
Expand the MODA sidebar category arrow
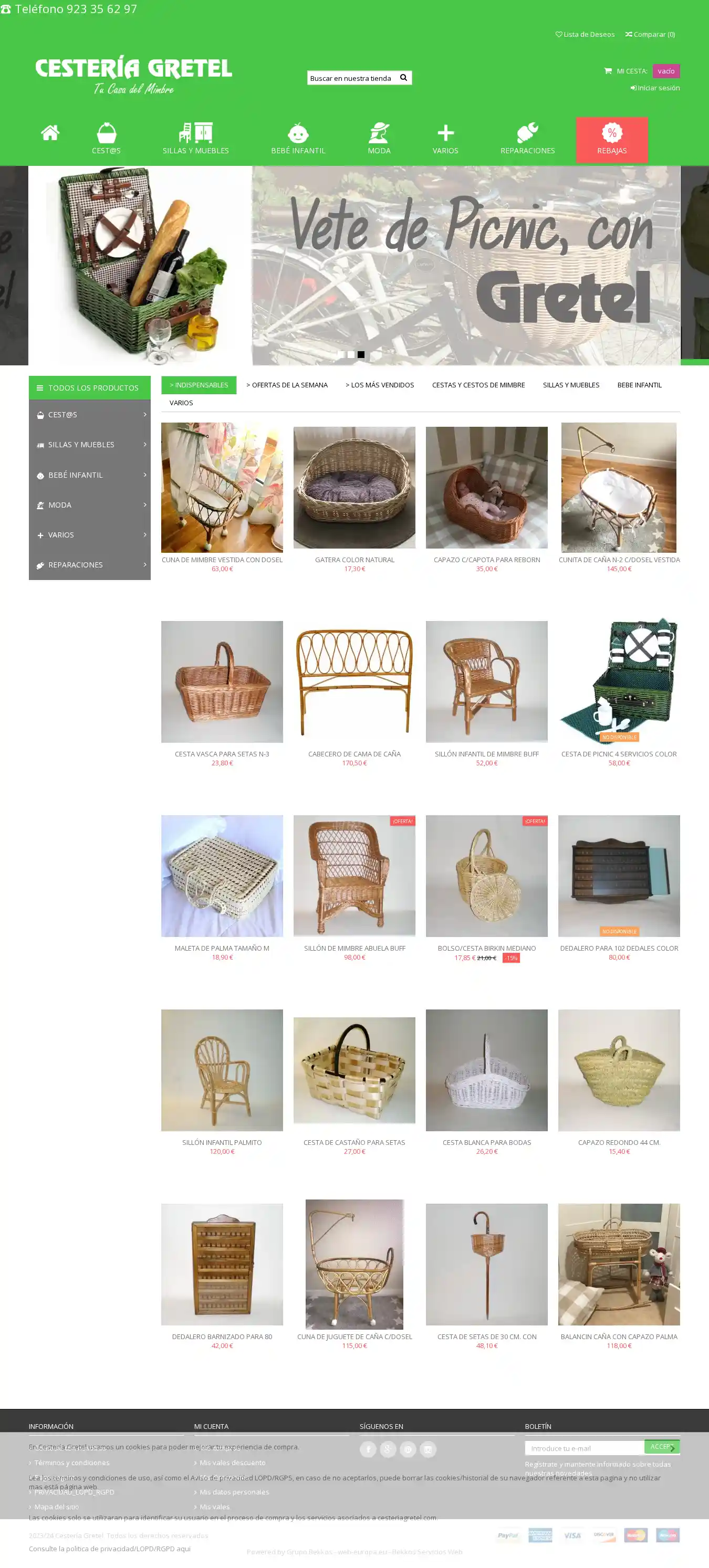click(144, 504)
